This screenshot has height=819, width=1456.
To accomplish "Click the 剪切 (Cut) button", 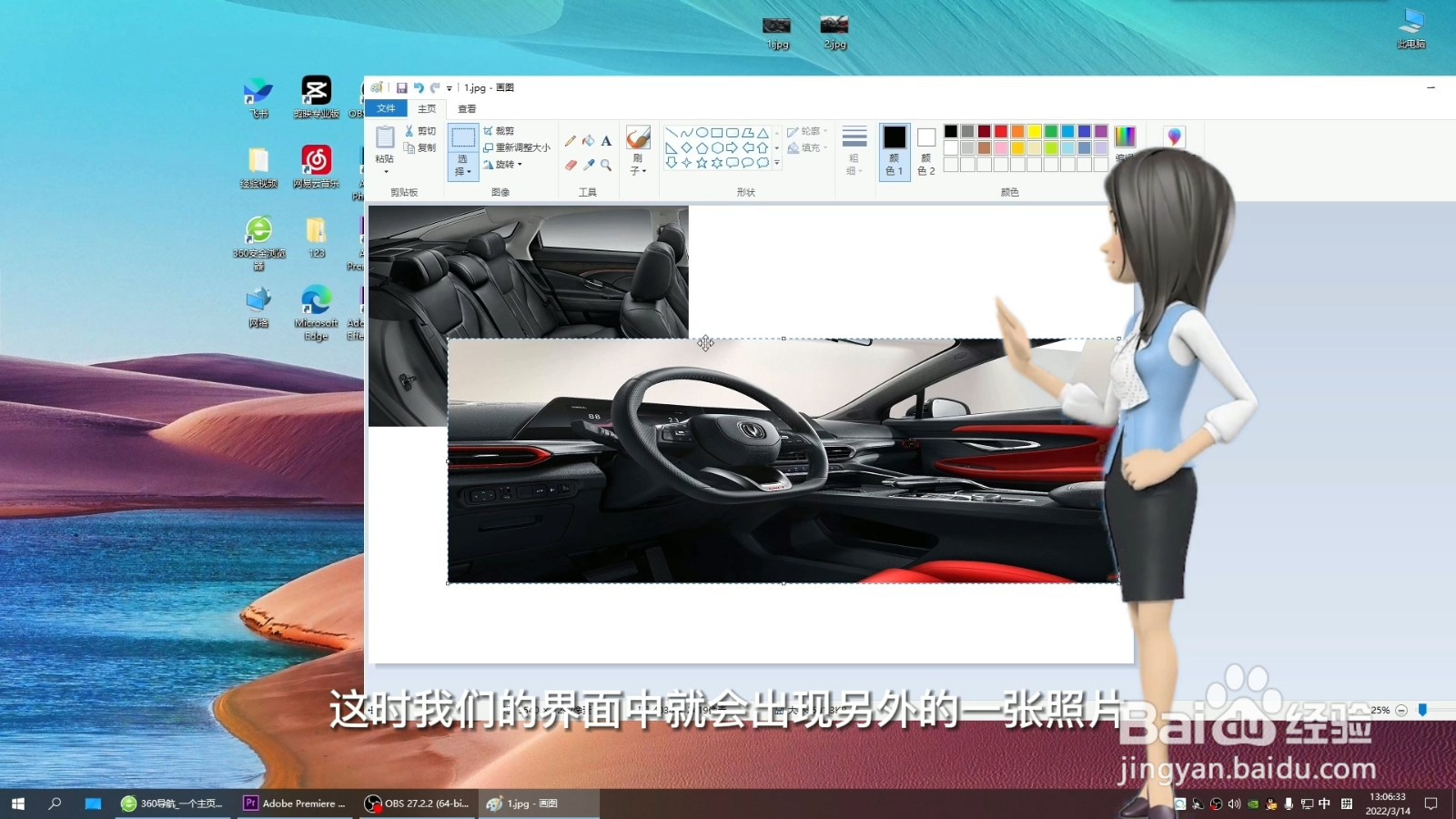I will click(x=420, y=131).
